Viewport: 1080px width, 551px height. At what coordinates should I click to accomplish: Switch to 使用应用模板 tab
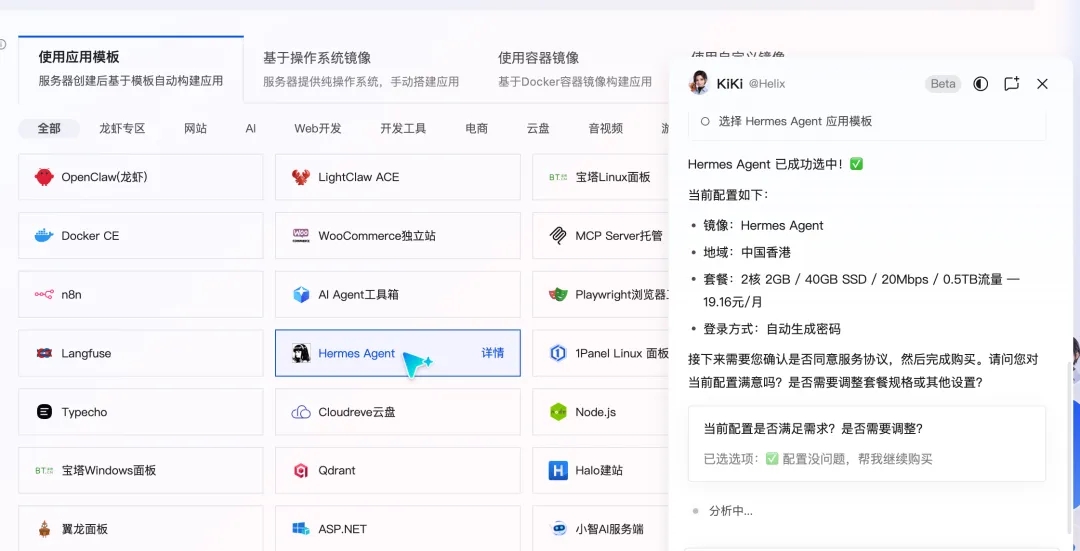coord(131,69)
